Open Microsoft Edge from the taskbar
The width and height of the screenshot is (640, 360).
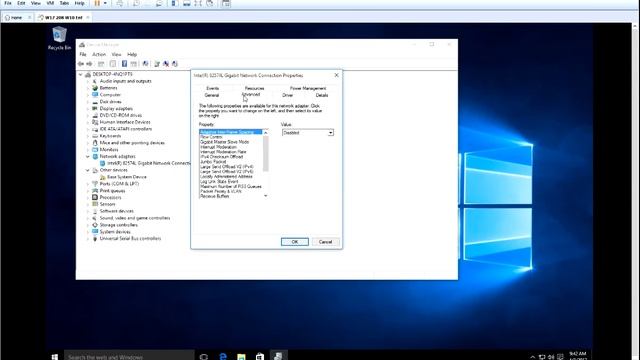point(223,356)
